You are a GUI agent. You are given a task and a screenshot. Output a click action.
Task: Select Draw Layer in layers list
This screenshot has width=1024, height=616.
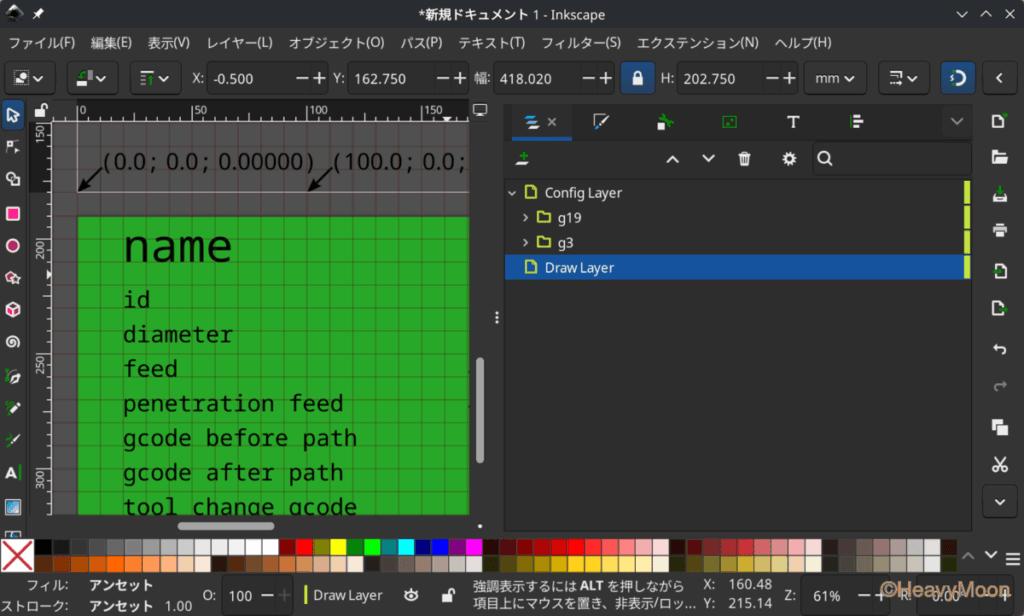(579, 267)
